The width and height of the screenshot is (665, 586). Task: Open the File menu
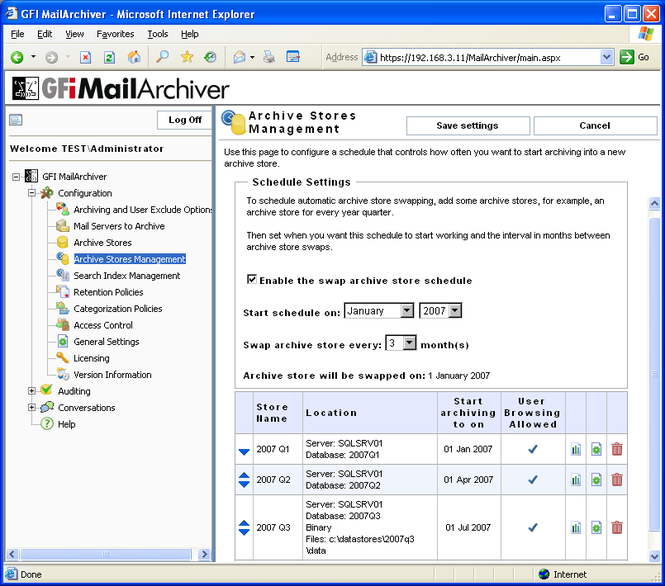pyautogui.click(x=17, y=34)
